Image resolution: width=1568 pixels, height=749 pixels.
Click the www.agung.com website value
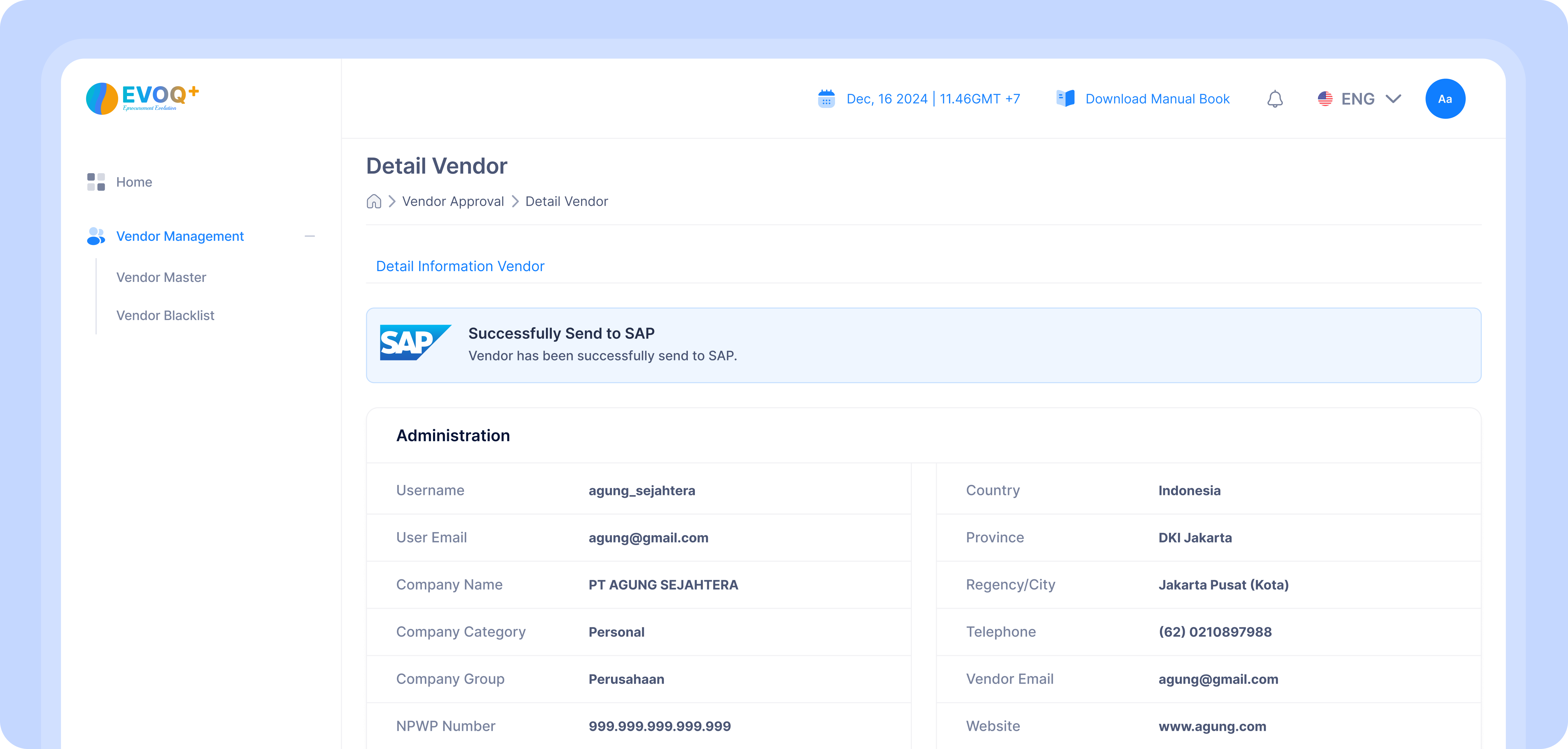click(x=1212, y=726)
